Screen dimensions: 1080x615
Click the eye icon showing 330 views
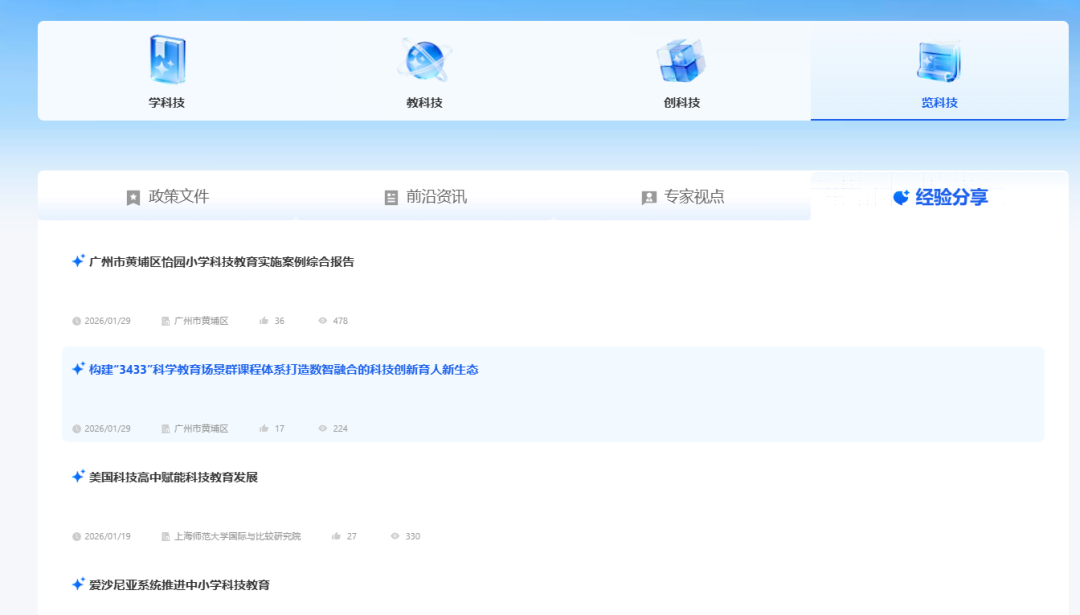point(395,536)
